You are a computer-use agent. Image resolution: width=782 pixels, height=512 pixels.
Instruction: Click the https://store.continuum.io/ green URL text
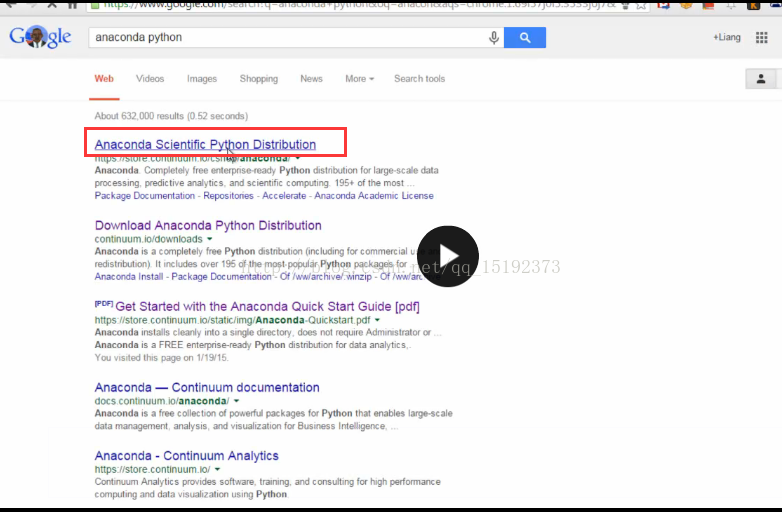pyautogui.click(x=153, y=469)
